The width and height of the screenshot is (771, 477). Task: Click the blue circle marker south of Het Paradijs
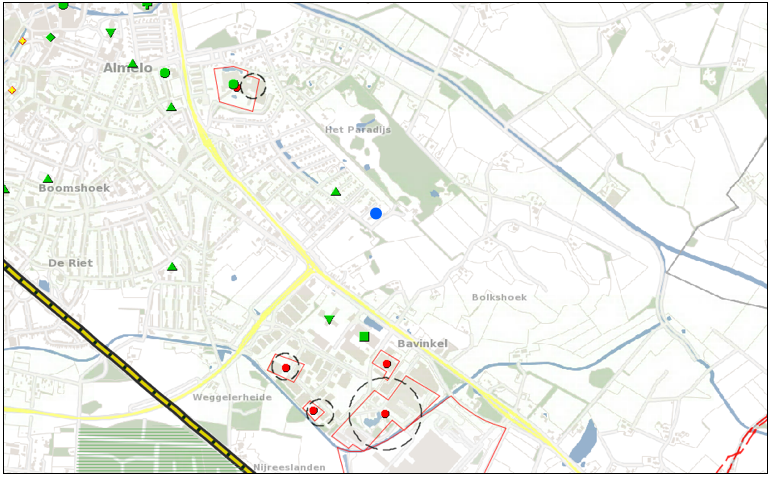[x=376, y=213]
